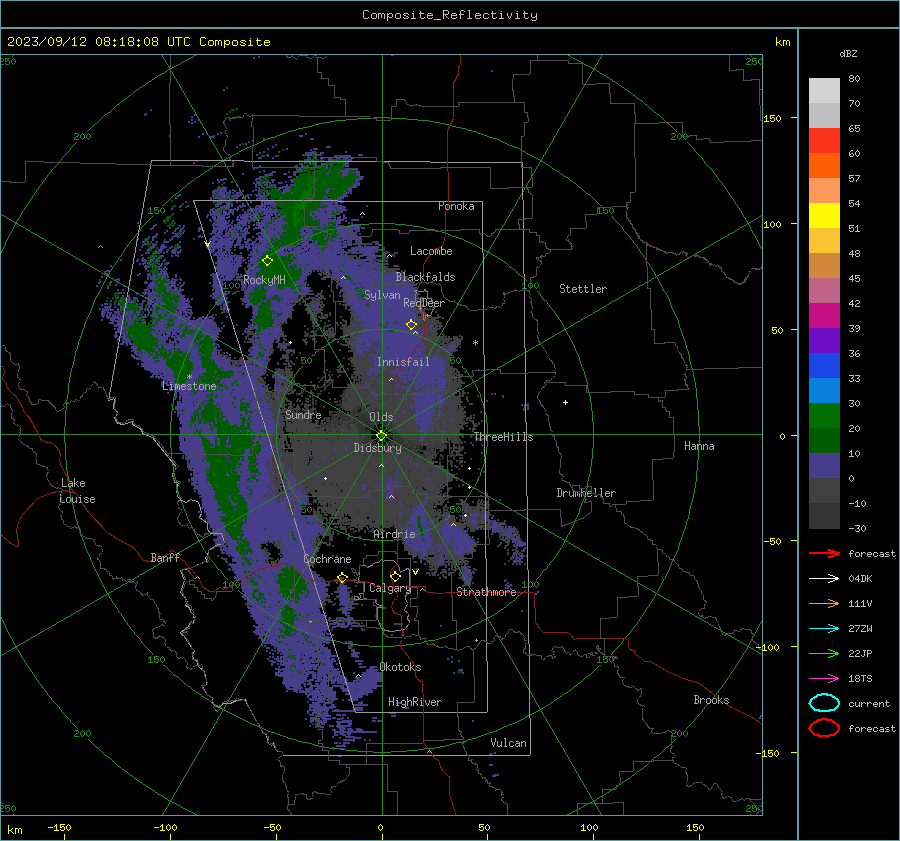Select the RedDeer city label

[424, 303]
